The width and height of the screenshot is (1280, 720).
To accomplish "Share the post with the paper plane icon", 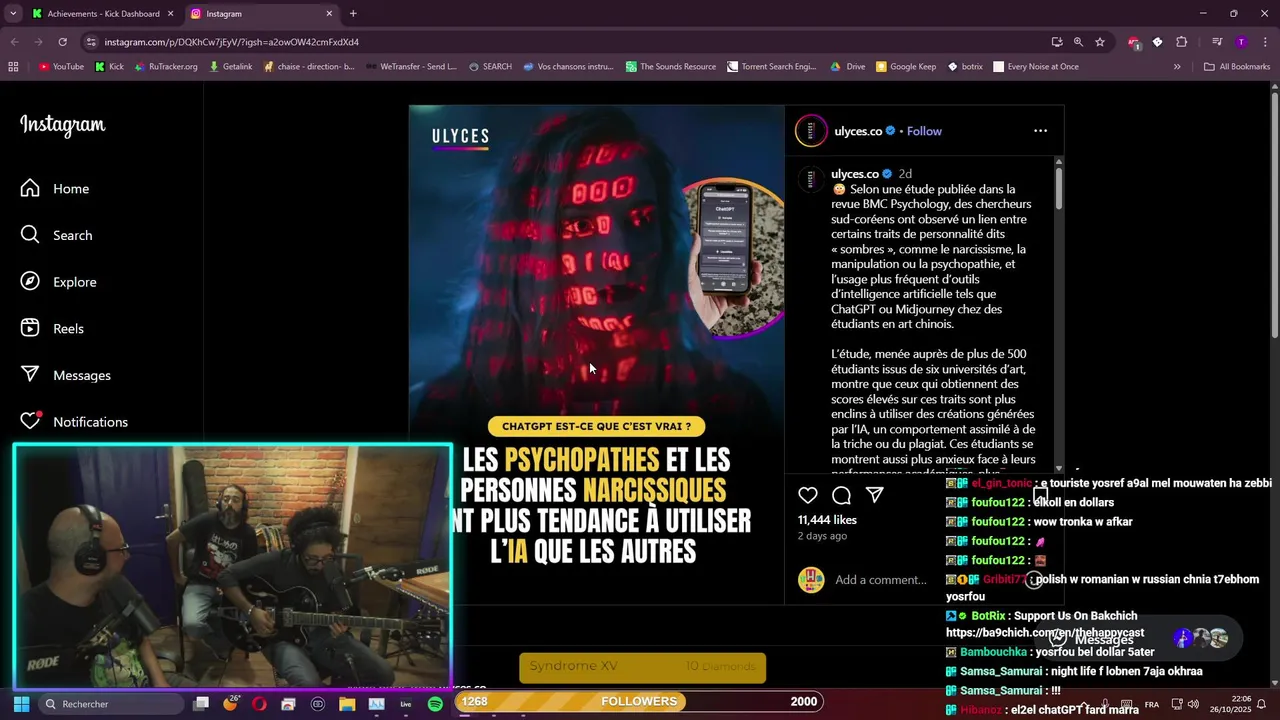I will click(x=874, y=495).
